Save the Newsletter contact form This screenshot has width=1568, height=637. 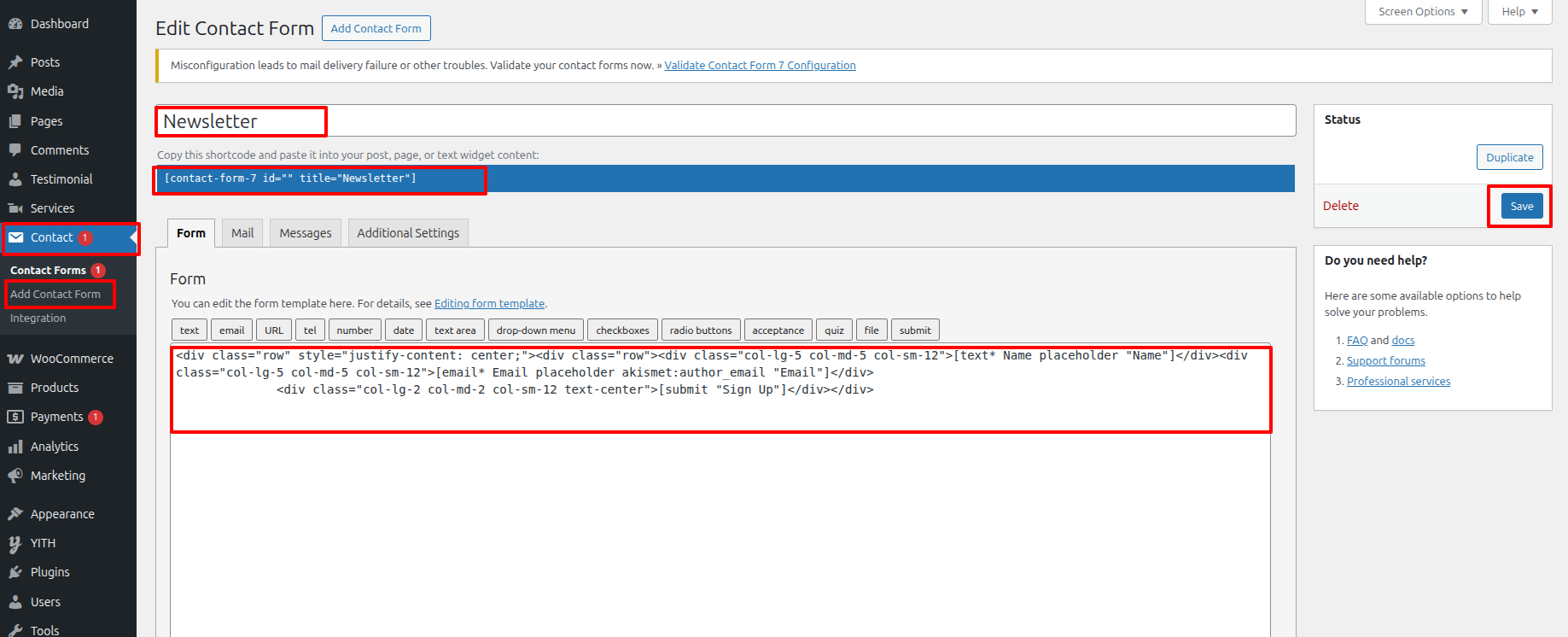click(x=1521, y=206)
